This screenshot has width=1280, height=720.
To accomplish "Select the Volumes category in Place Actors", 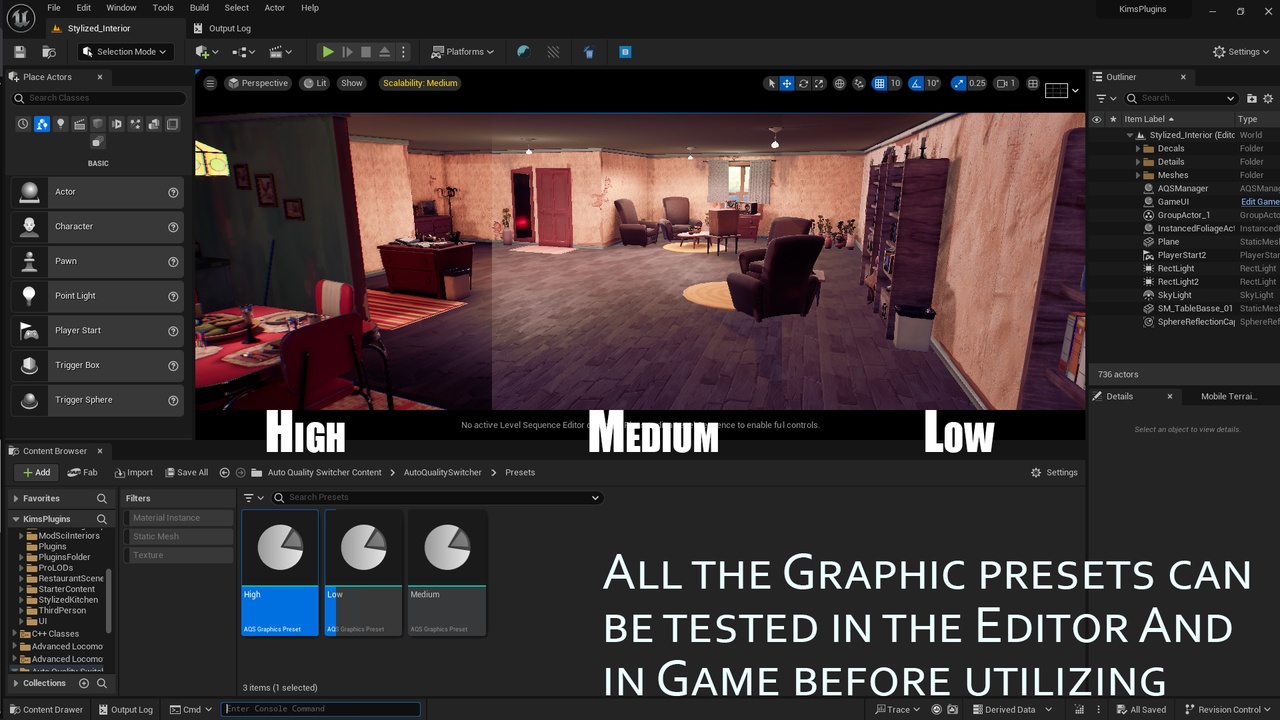I will point(173,124).
